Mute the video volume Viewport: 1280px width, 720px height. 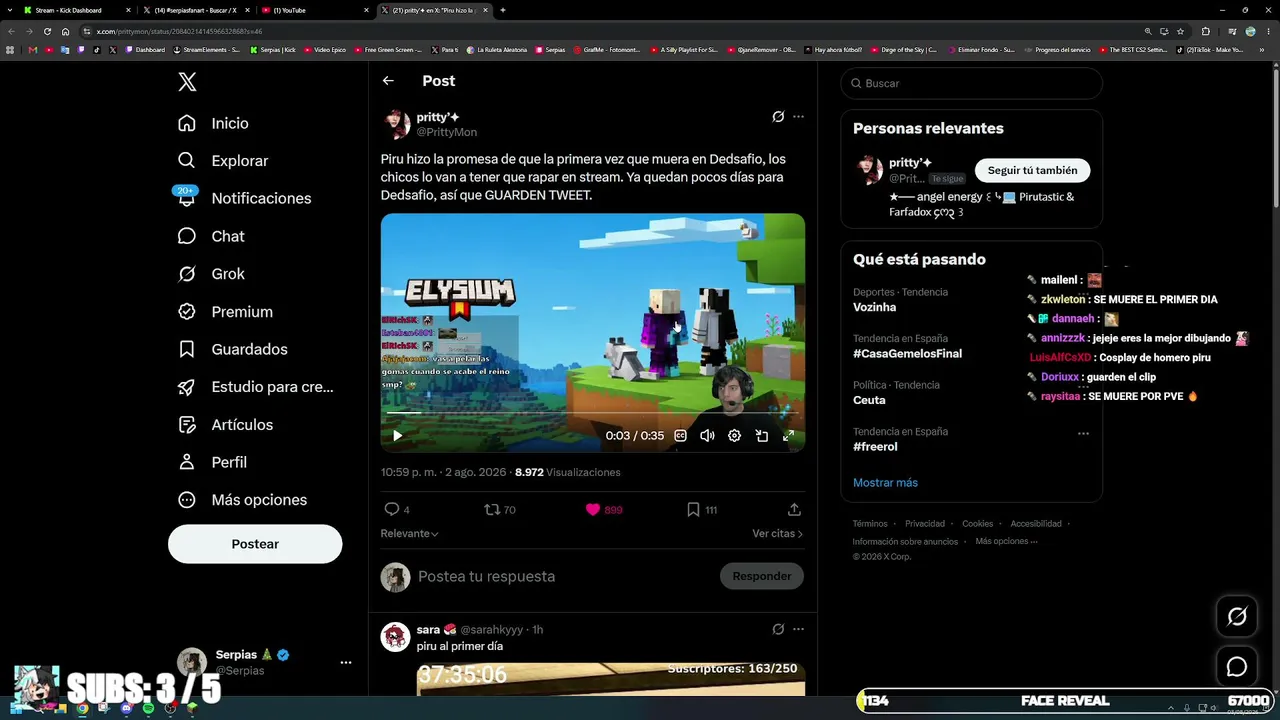[707, 436]
